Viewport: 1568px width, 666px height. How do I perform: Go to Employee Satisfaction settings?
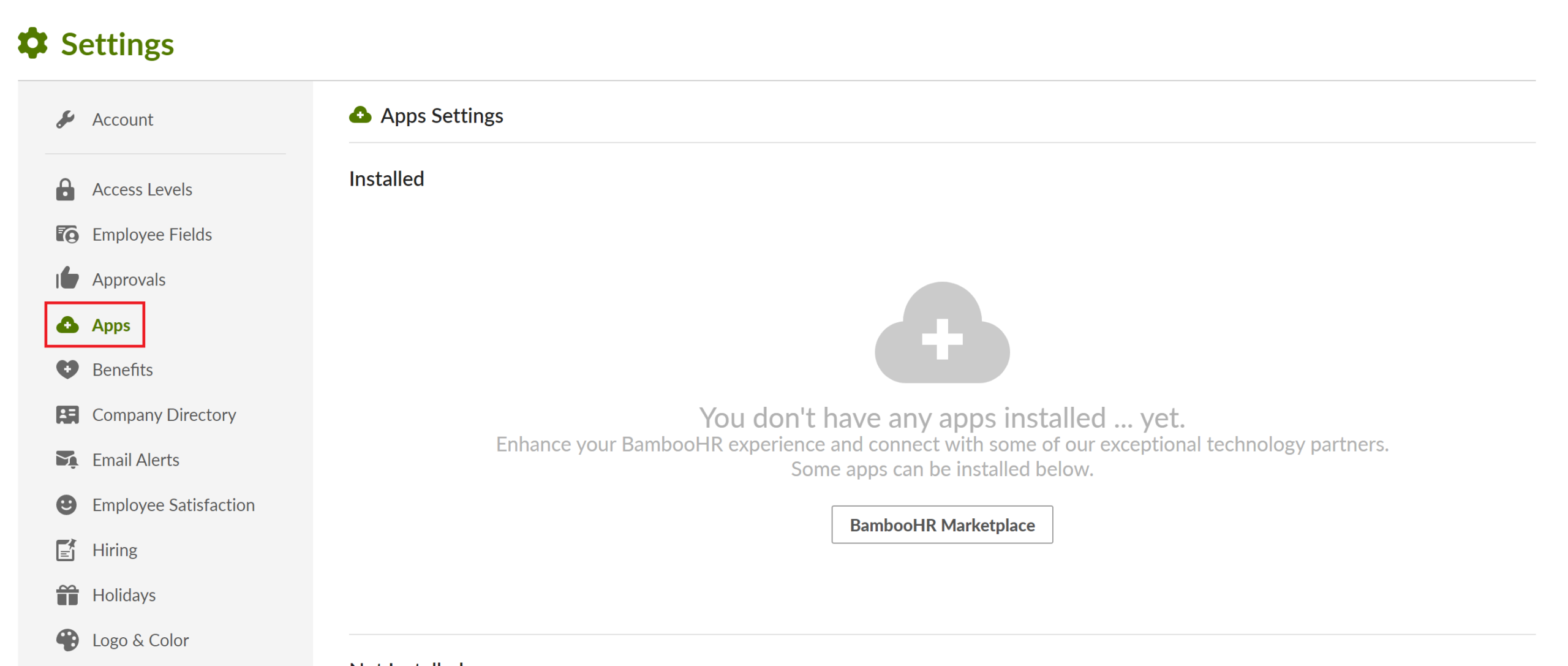(x=173, y=505)
